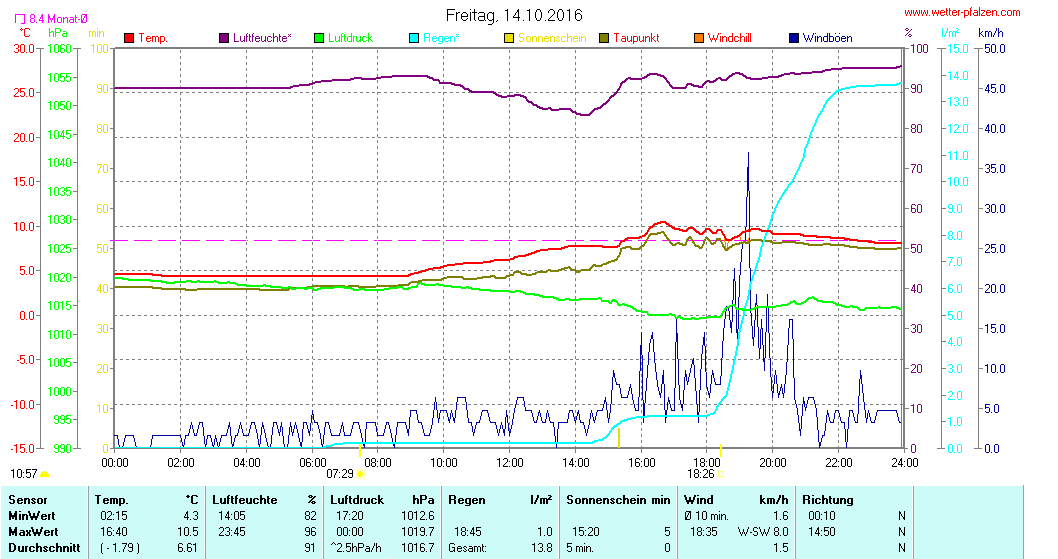Screen dimensions: 1058x559
Task: Select the Taupunkt legend label
Action: pyautogui.click(x=636, y=38)
